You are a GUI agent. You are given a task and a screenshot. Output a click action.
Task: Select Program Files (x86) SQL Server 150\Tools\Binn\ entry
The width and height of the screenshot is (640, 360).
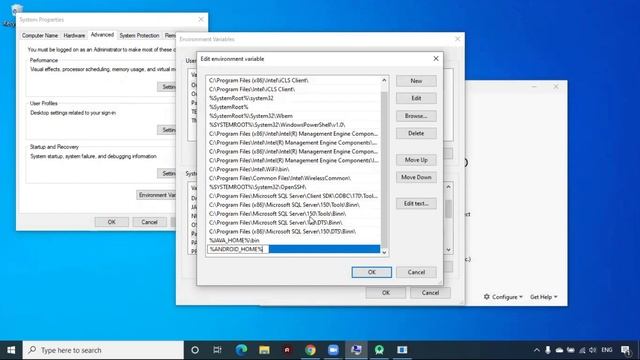pyautogui.click(x=293, y=204)
